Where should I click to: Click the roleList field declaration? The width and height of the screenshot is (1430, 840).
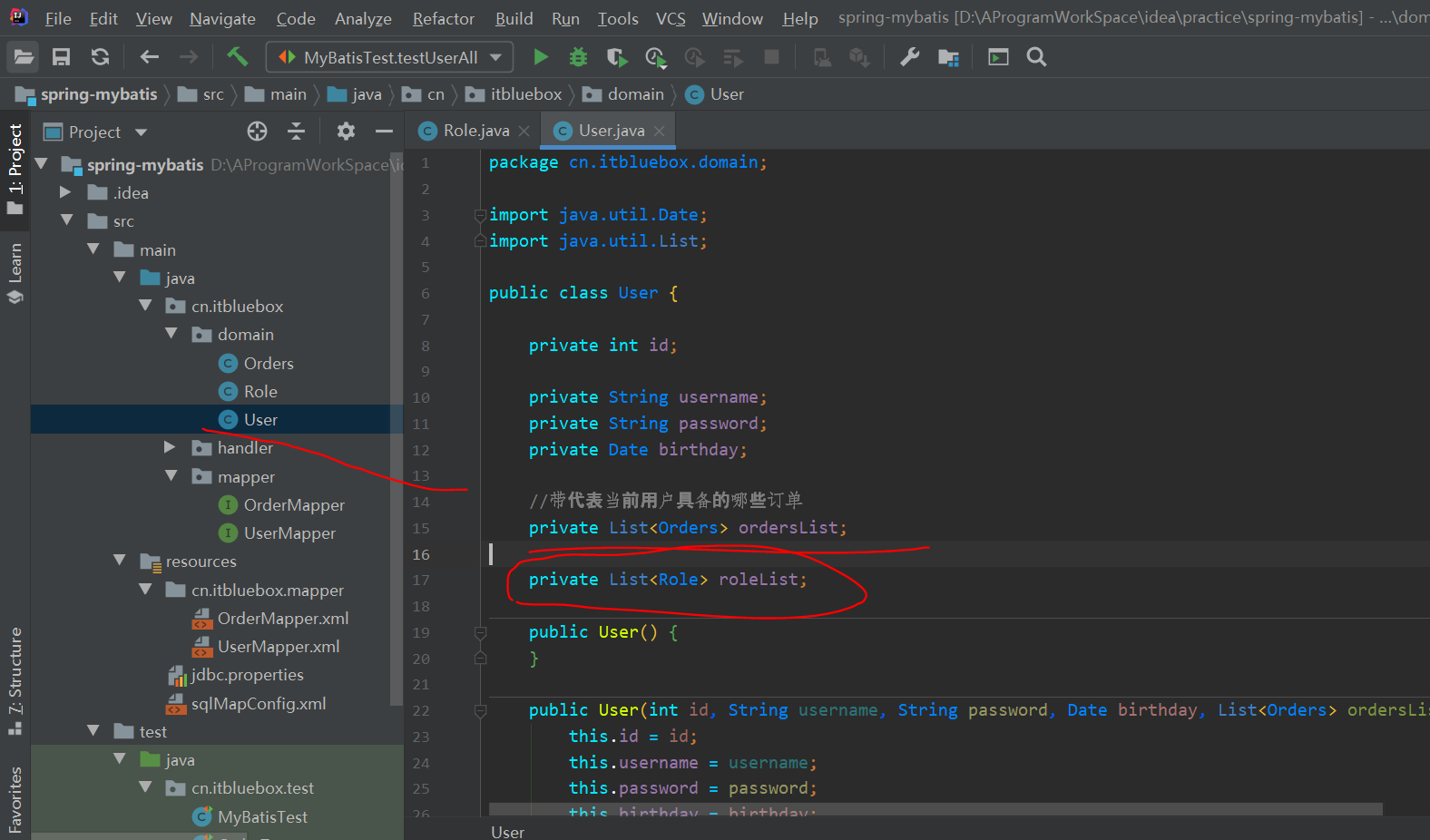pos(667,580)
